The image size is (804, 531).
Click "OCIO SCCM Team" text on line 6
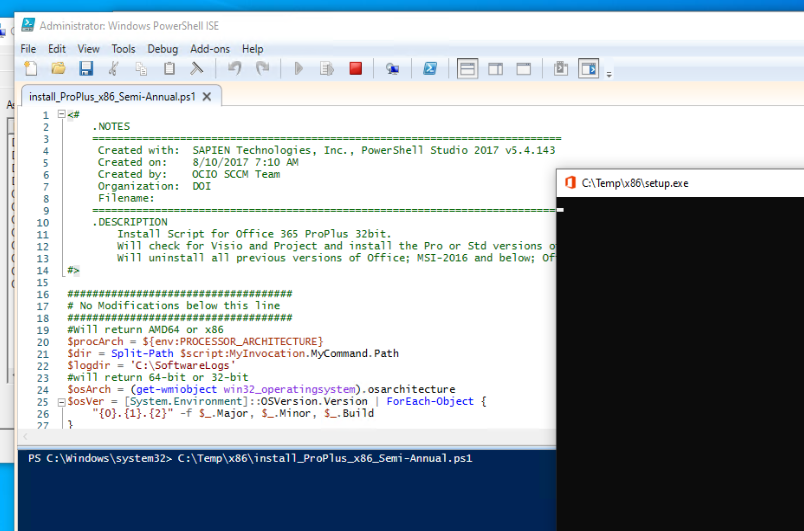pyautogui.click(x=236, y=174)
